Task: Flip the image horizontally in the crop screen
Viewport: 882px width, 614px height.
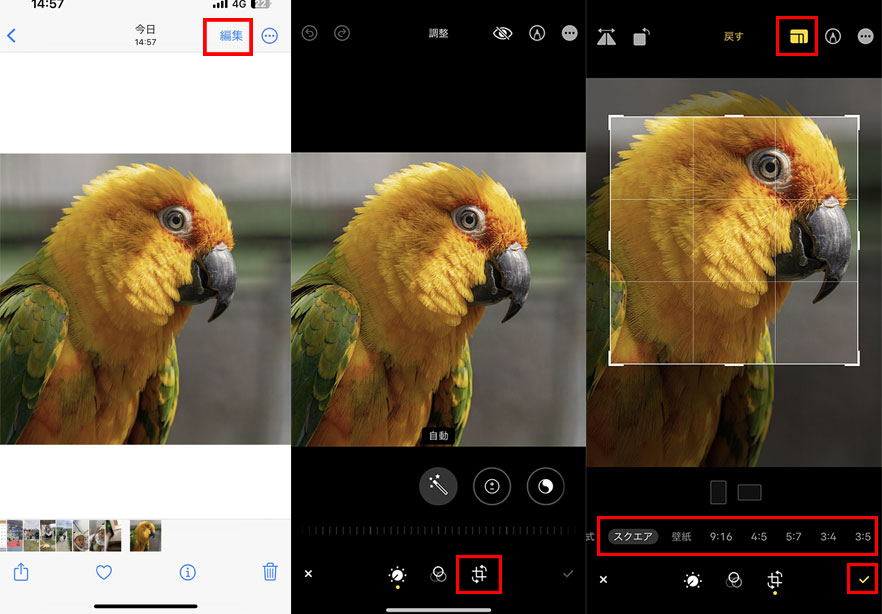Action: pos(606,37)
